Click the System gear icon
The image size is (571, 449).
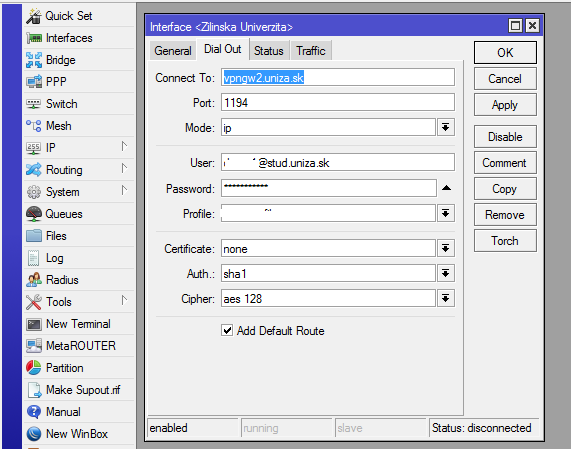tap(34, 192)
